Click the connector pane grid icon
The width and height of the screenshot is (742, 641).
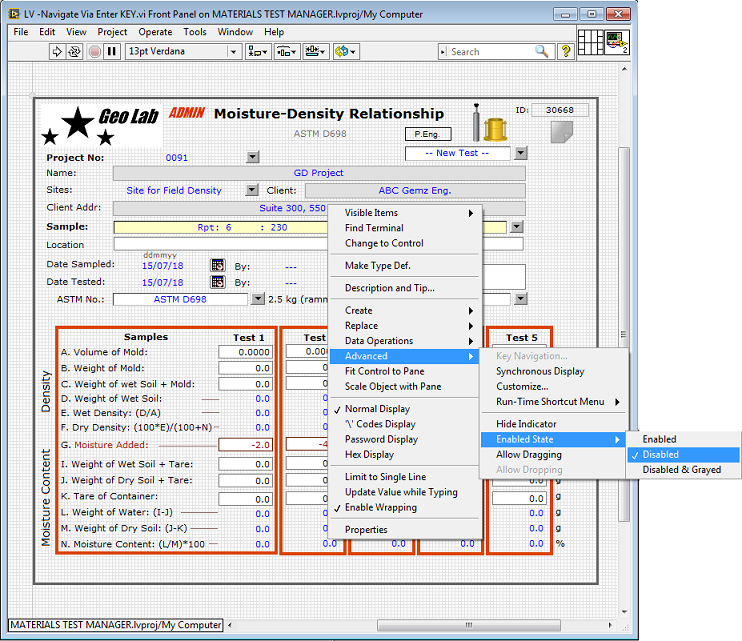tap(591, 42)
